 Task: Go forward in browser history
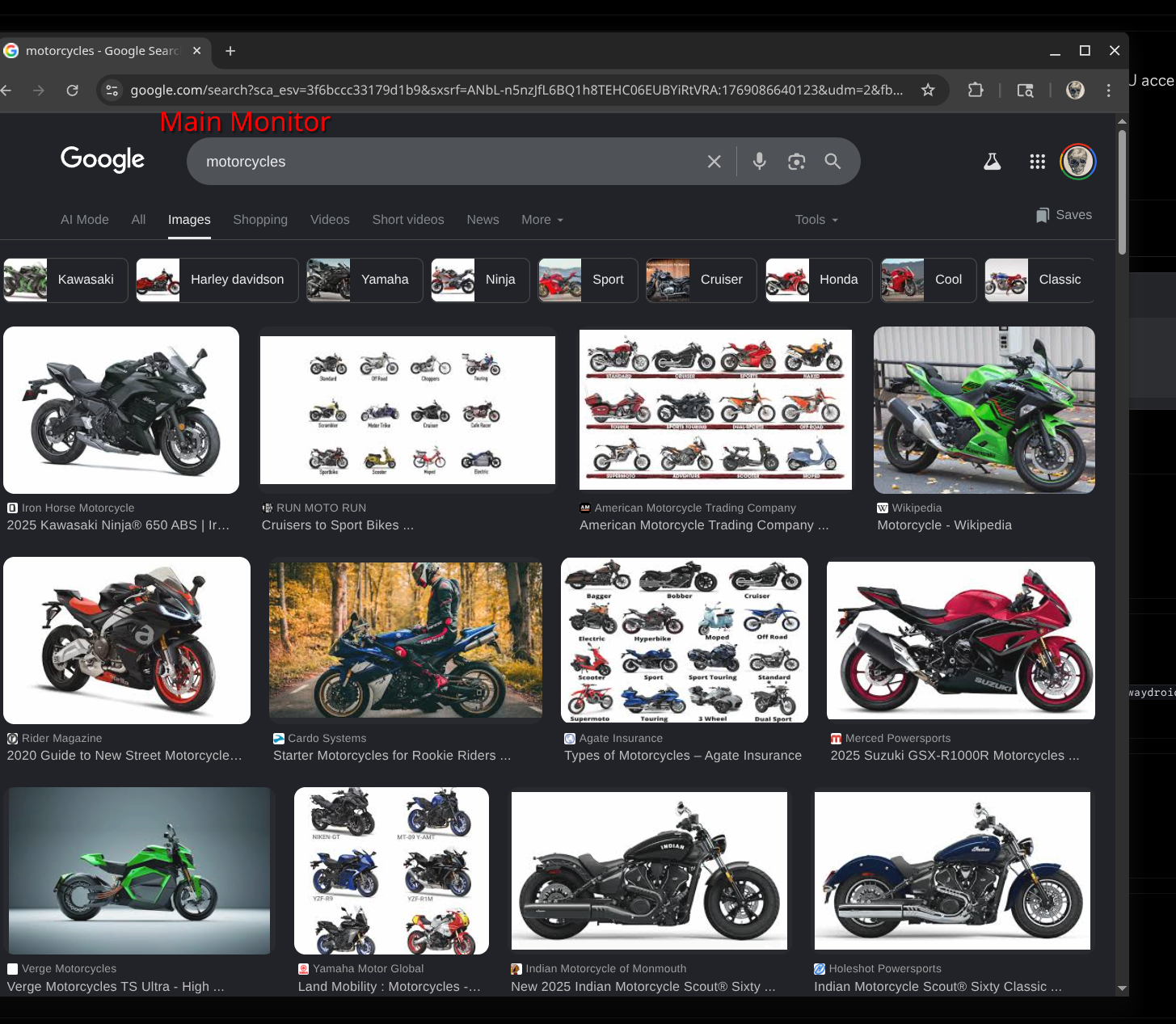pos(38,90)
